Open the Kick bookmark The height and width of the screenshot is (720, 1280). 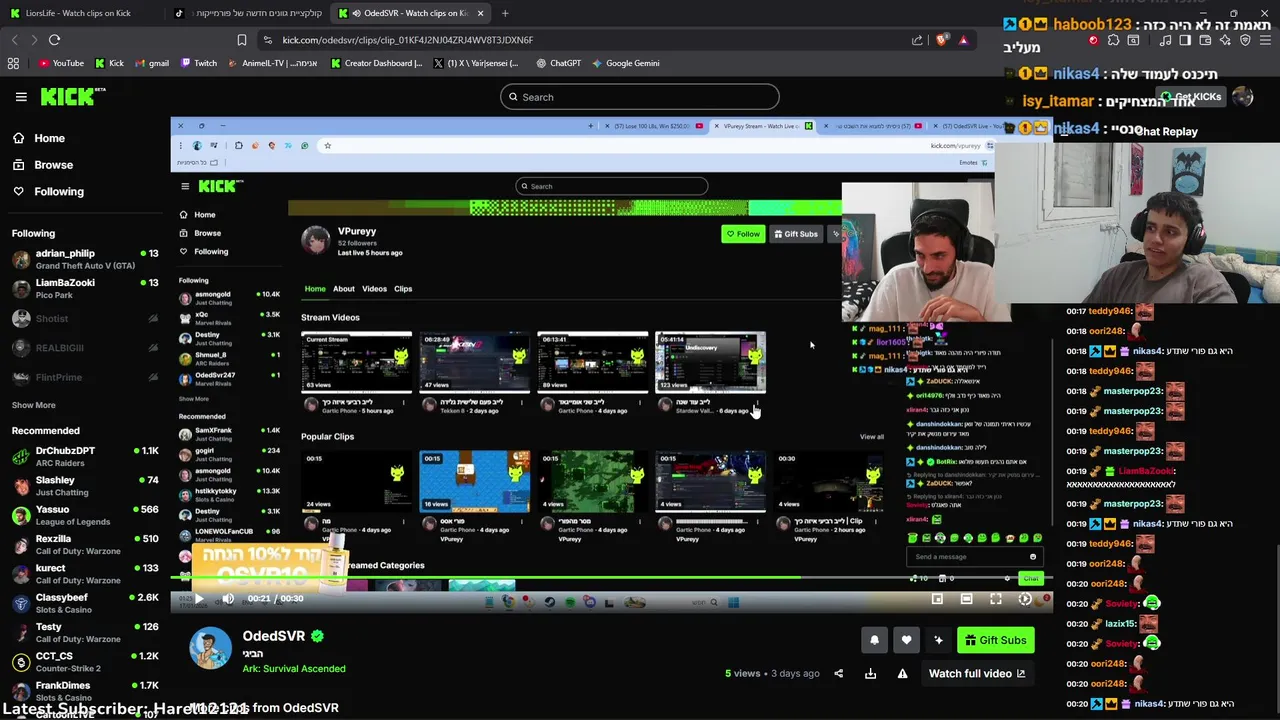click(x=109, y=63)
